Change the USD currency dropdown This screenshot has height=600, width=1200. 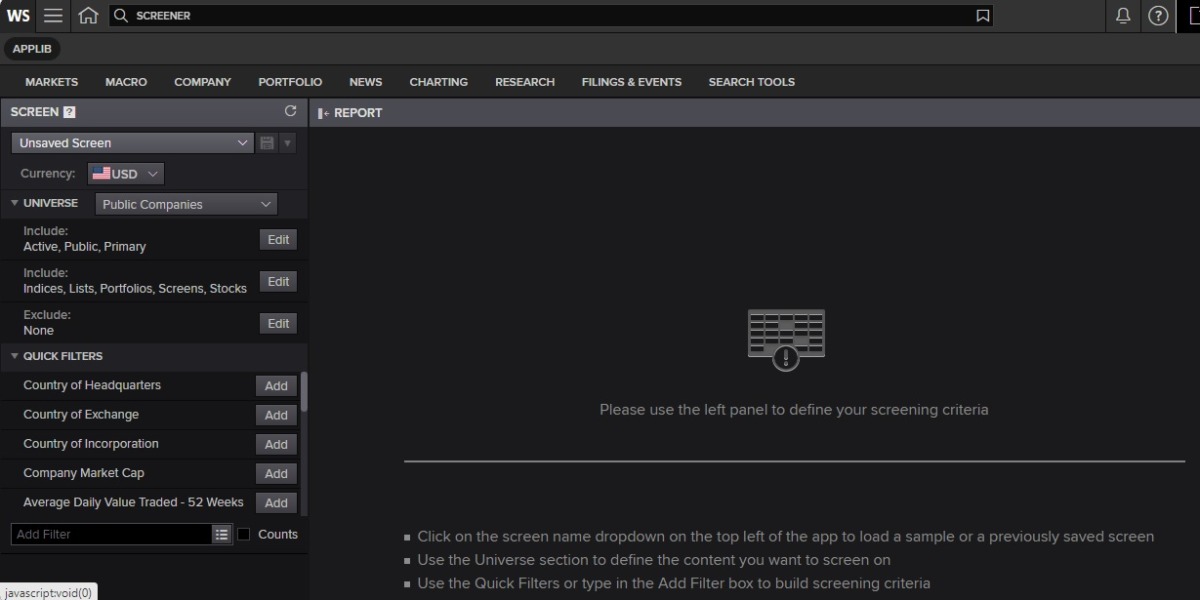point(126,174)
